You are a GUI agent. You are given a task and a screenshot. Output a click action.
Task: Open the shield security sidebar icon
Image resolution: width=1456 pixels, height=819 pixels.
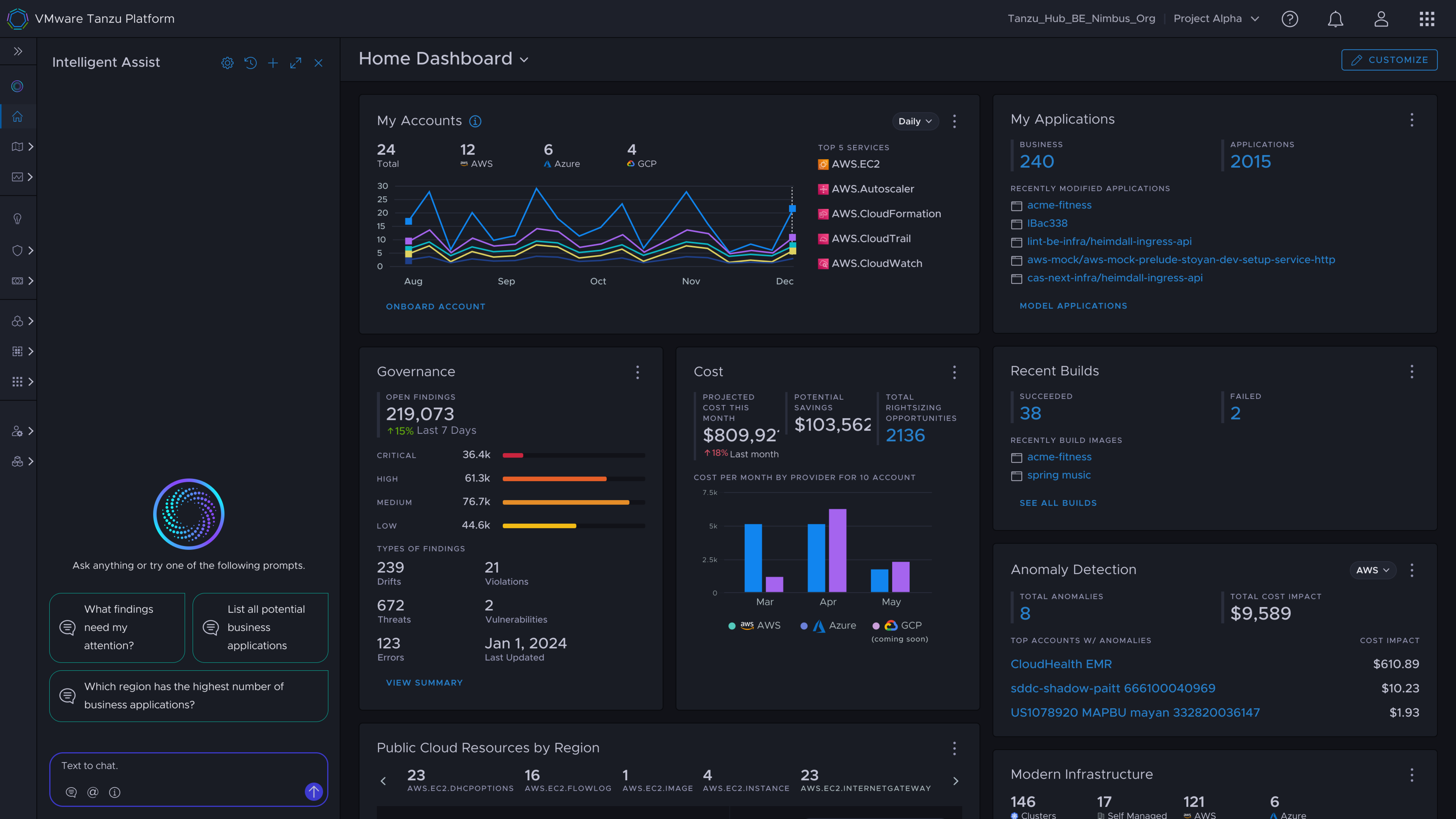pyautogui.click(x=17, y=250)
